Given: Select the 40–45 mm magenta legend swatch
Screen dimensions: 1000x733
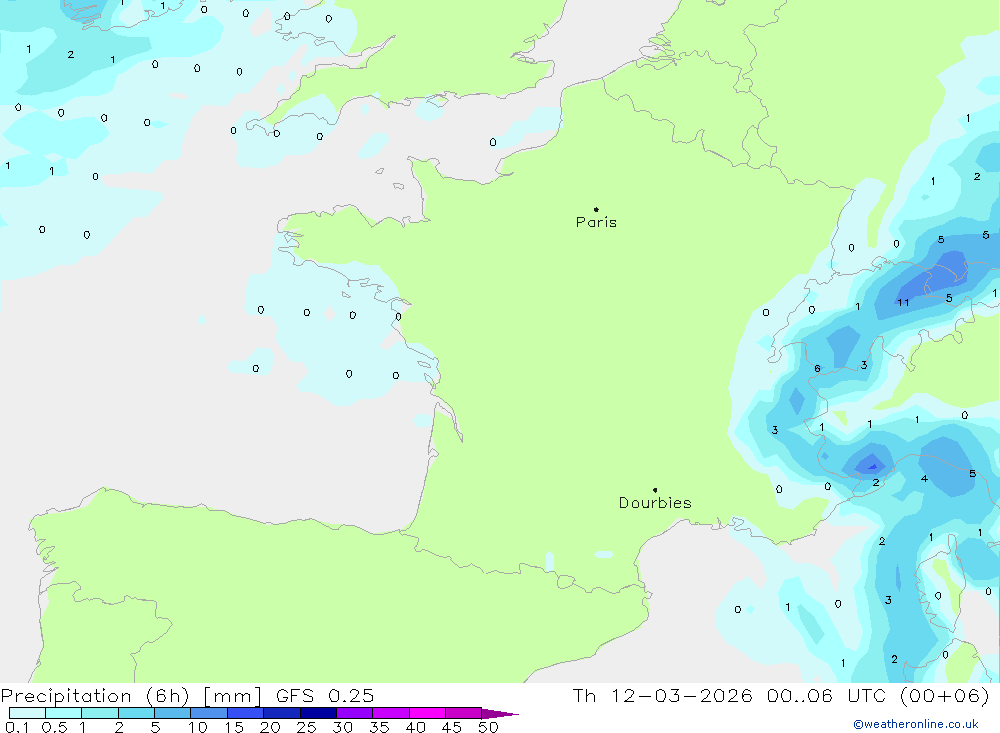Looking at the screenshot, I should 427,713.
